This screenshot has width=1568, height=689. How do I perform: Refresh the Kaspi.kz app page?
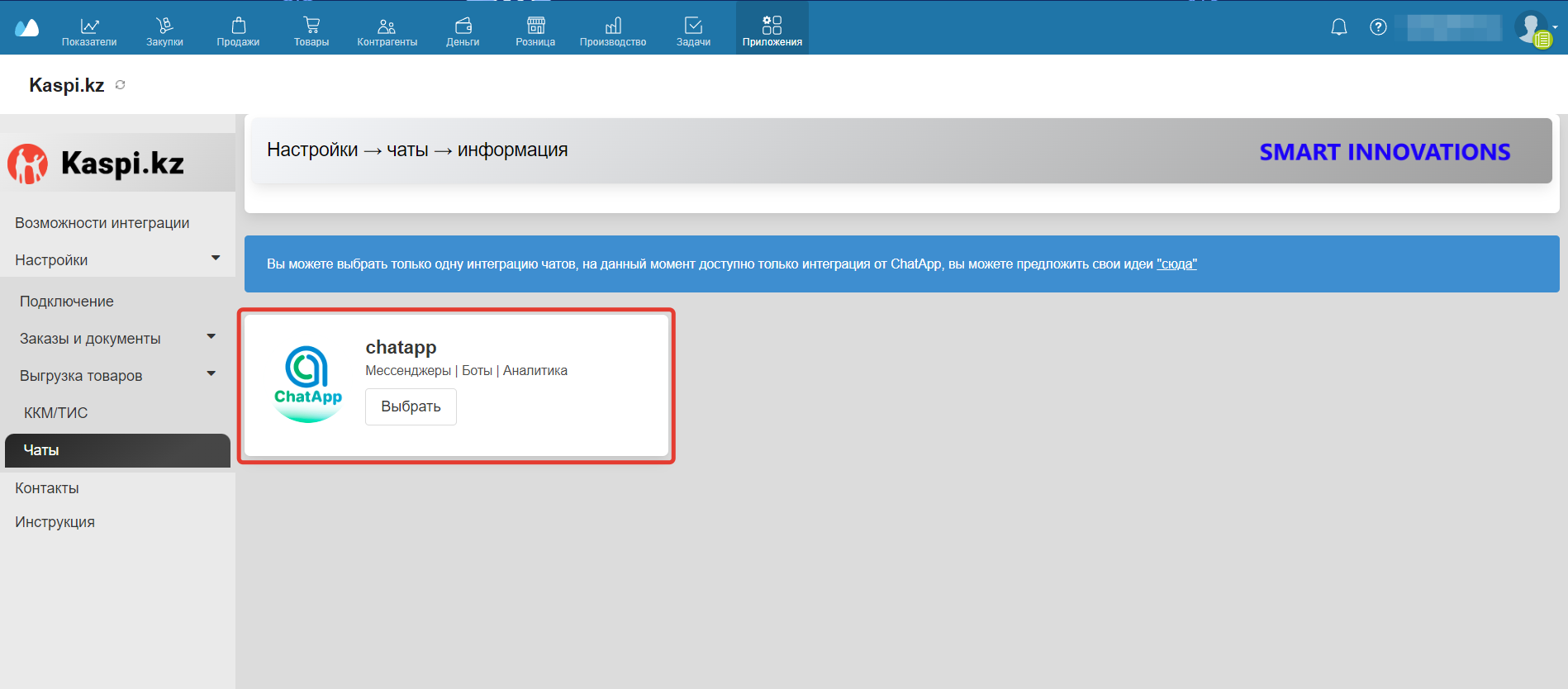121,85
